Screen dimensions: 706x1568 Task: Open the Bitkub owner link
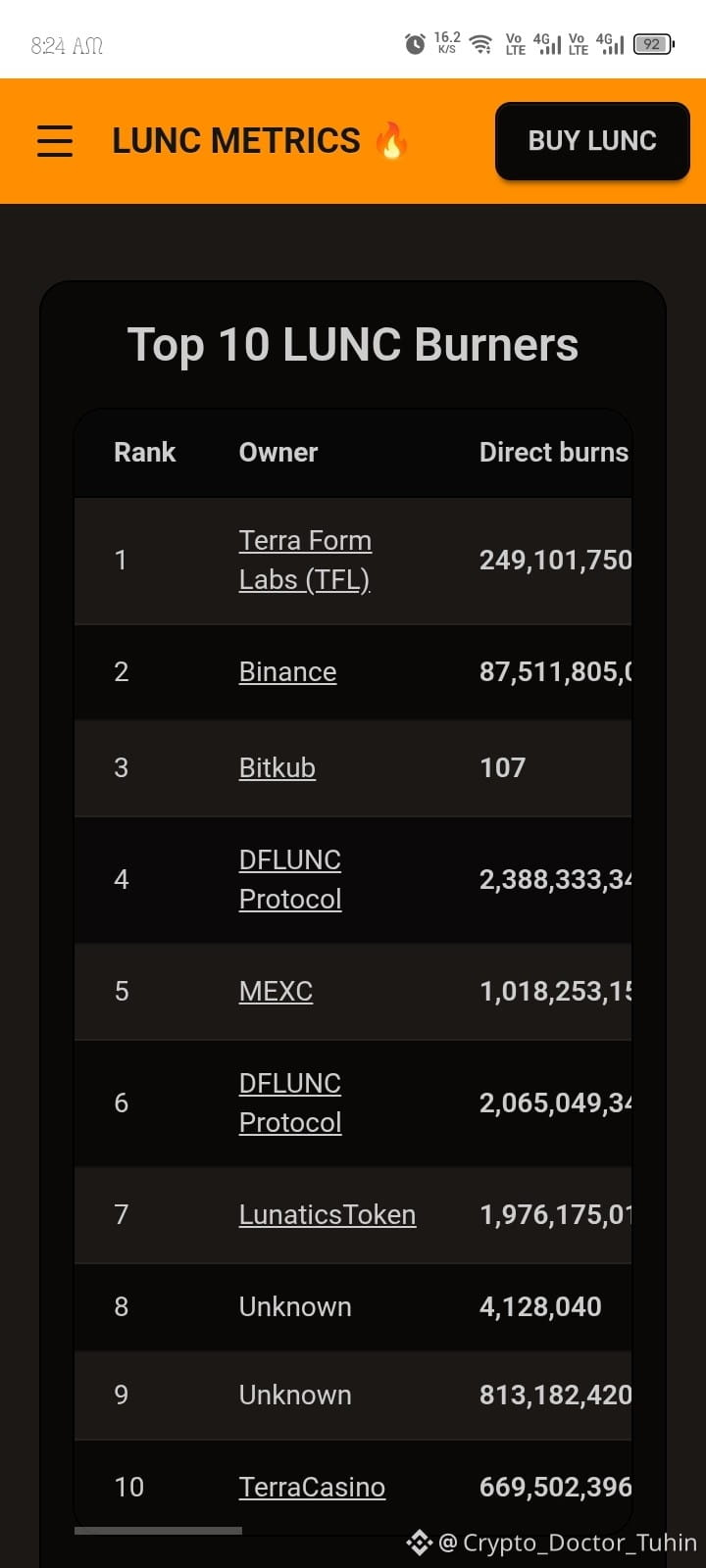[277, 768]
